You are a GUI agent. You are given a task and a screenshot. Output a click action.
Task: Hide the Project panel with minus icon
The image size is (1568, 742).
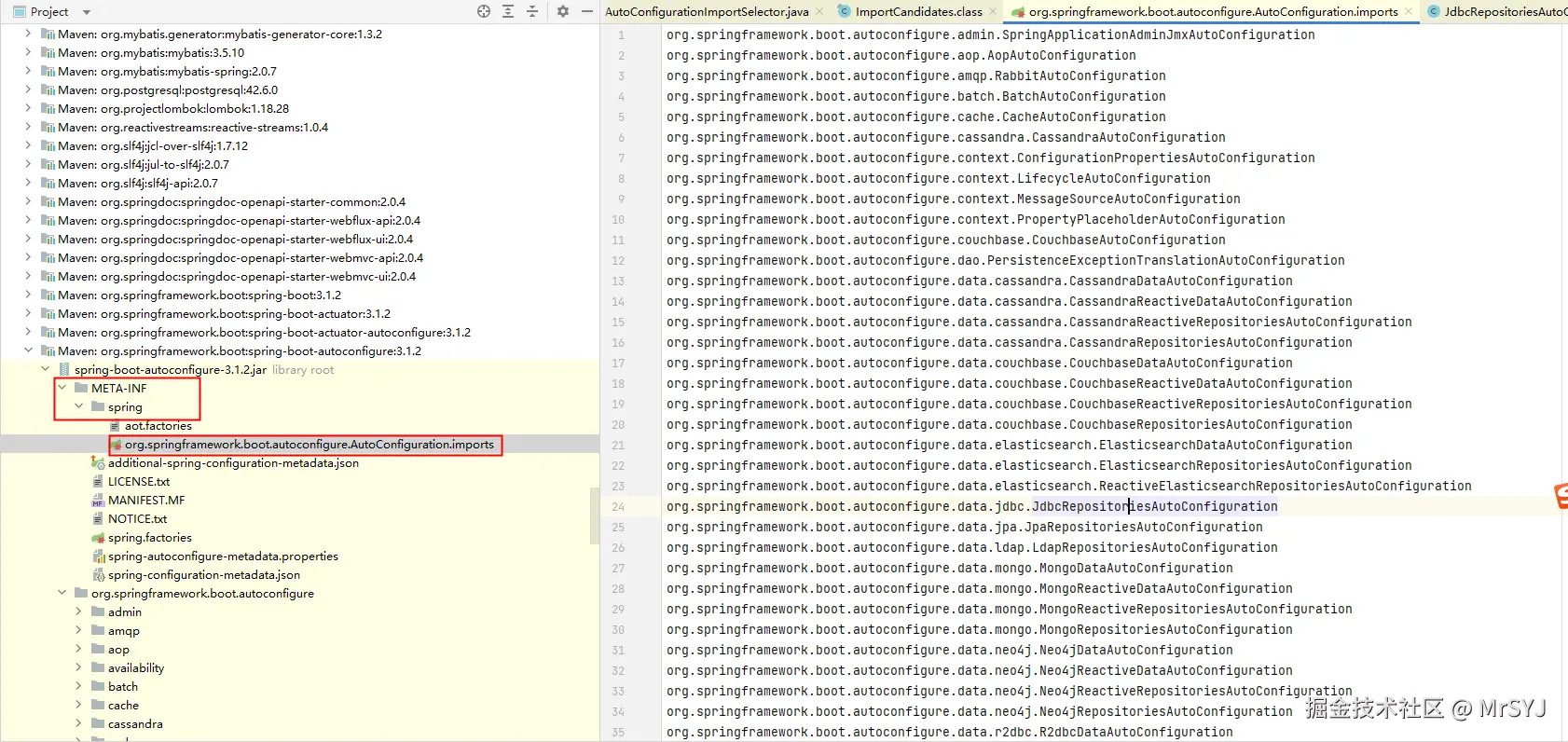point(587,11)
